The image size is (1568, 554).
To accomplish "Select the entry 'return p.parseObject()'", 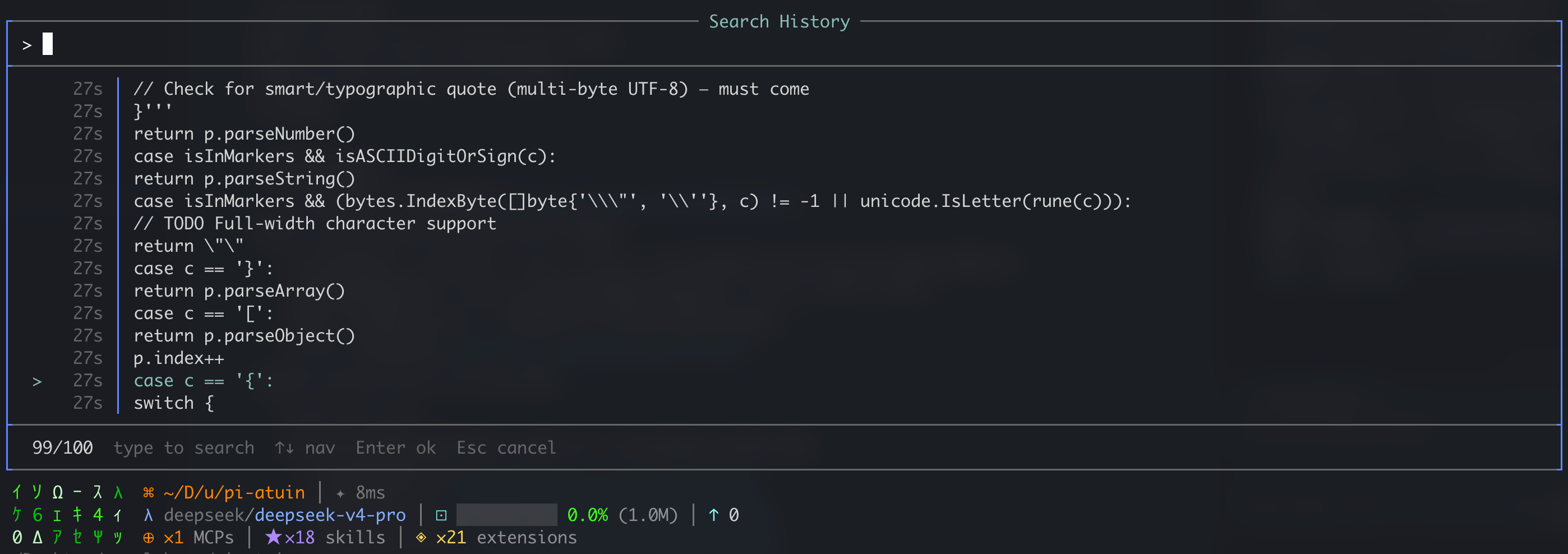I will point(244,336).
